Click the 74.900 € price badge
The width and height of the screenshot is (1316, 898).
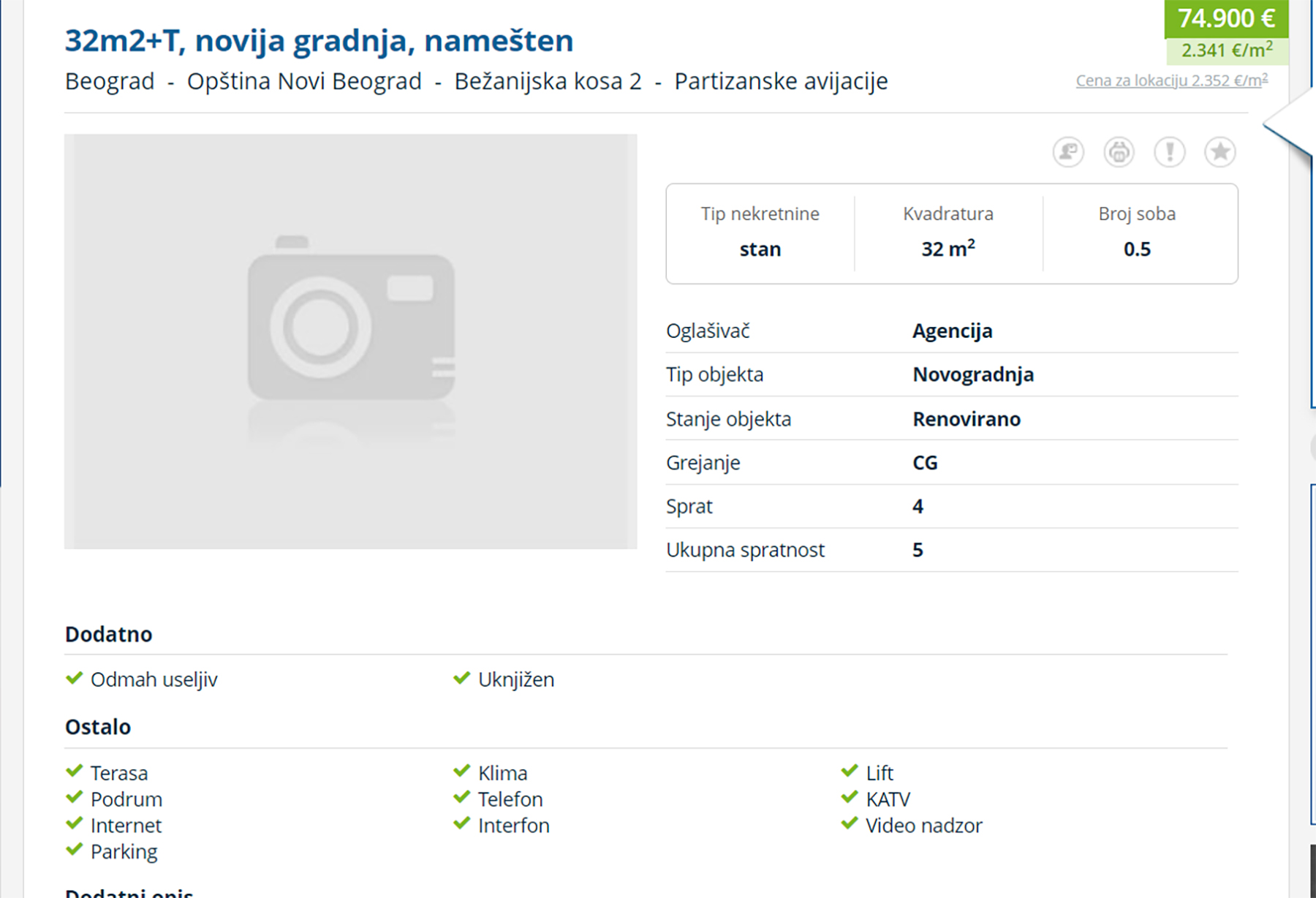(1226, 18)
